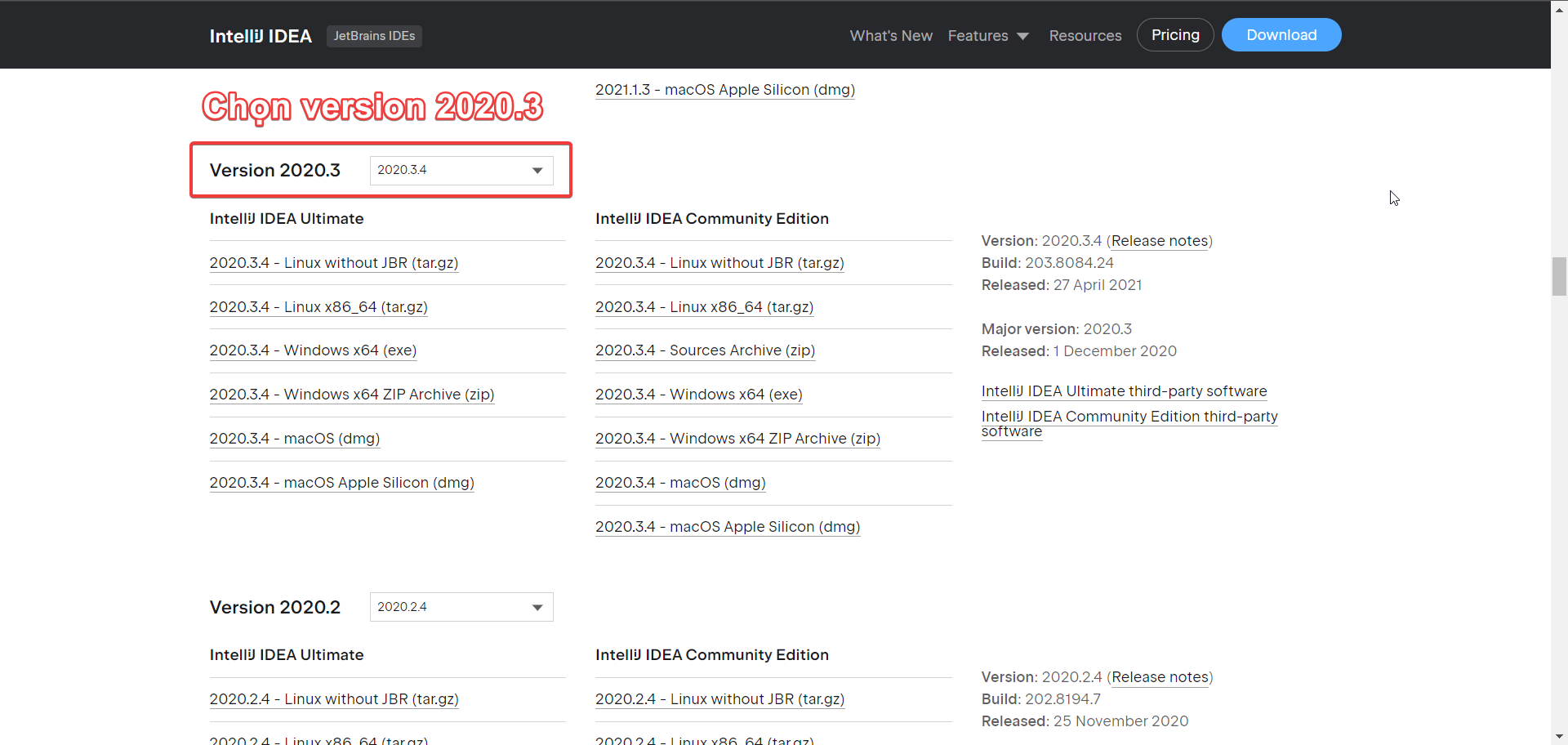Viewport: 1568px width, 745px height.
Task: Download Ultimate 2020.3.4 macOS Apple Silicon dmg
Action: 342,483
